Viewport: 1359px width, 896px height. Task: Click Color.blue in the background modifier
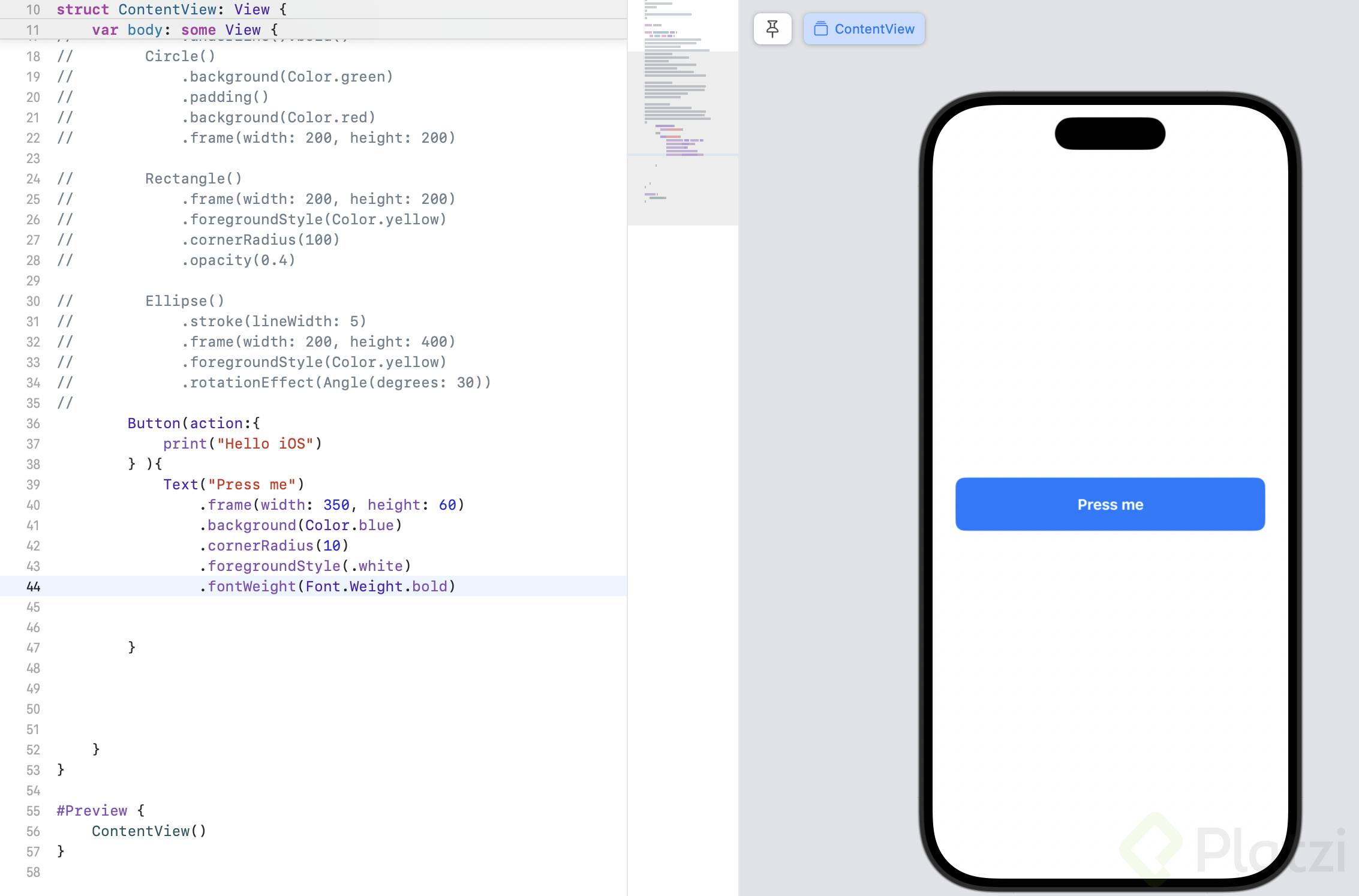click(349, 525)
